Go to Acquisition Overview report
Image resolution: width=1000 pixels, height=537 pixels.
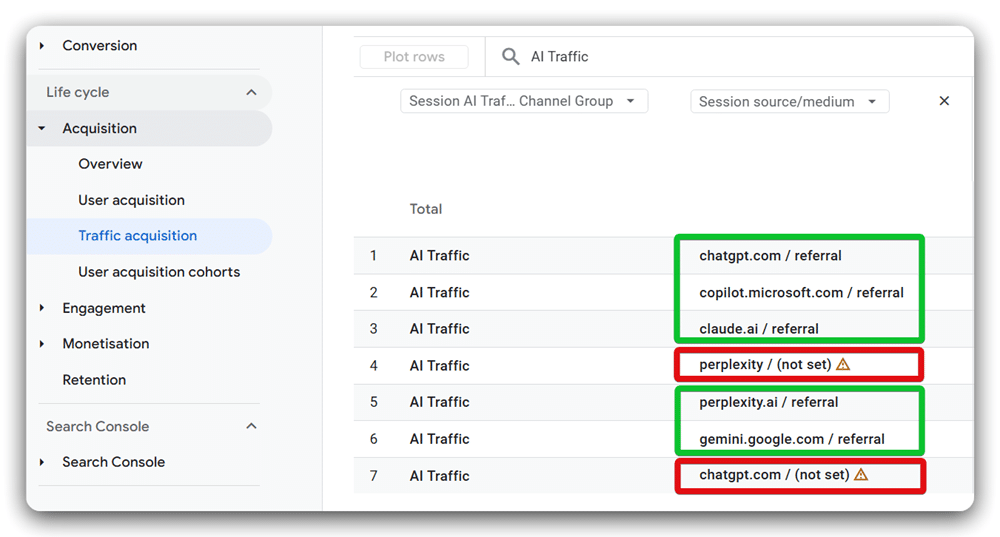click(x=110, y=164)
